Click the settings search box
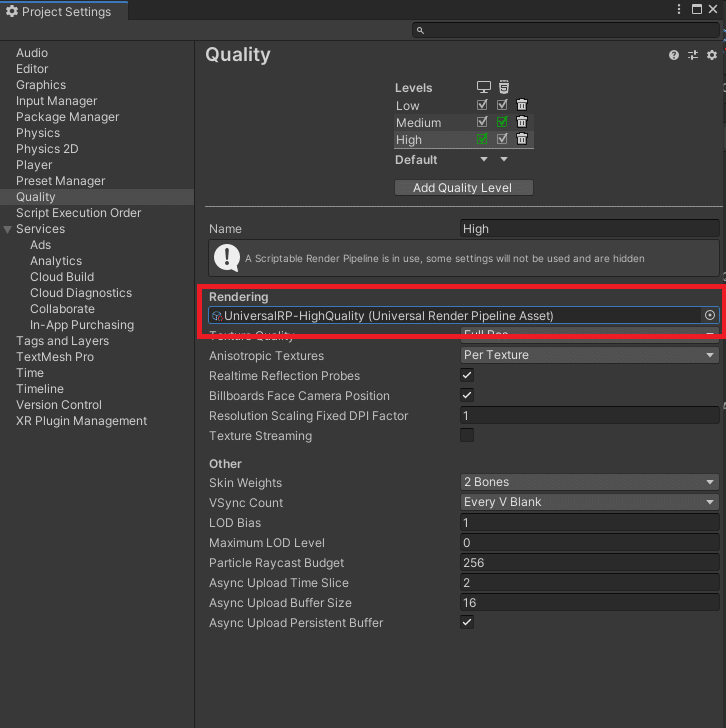This screenshot has width=726, height=728. 567,31
